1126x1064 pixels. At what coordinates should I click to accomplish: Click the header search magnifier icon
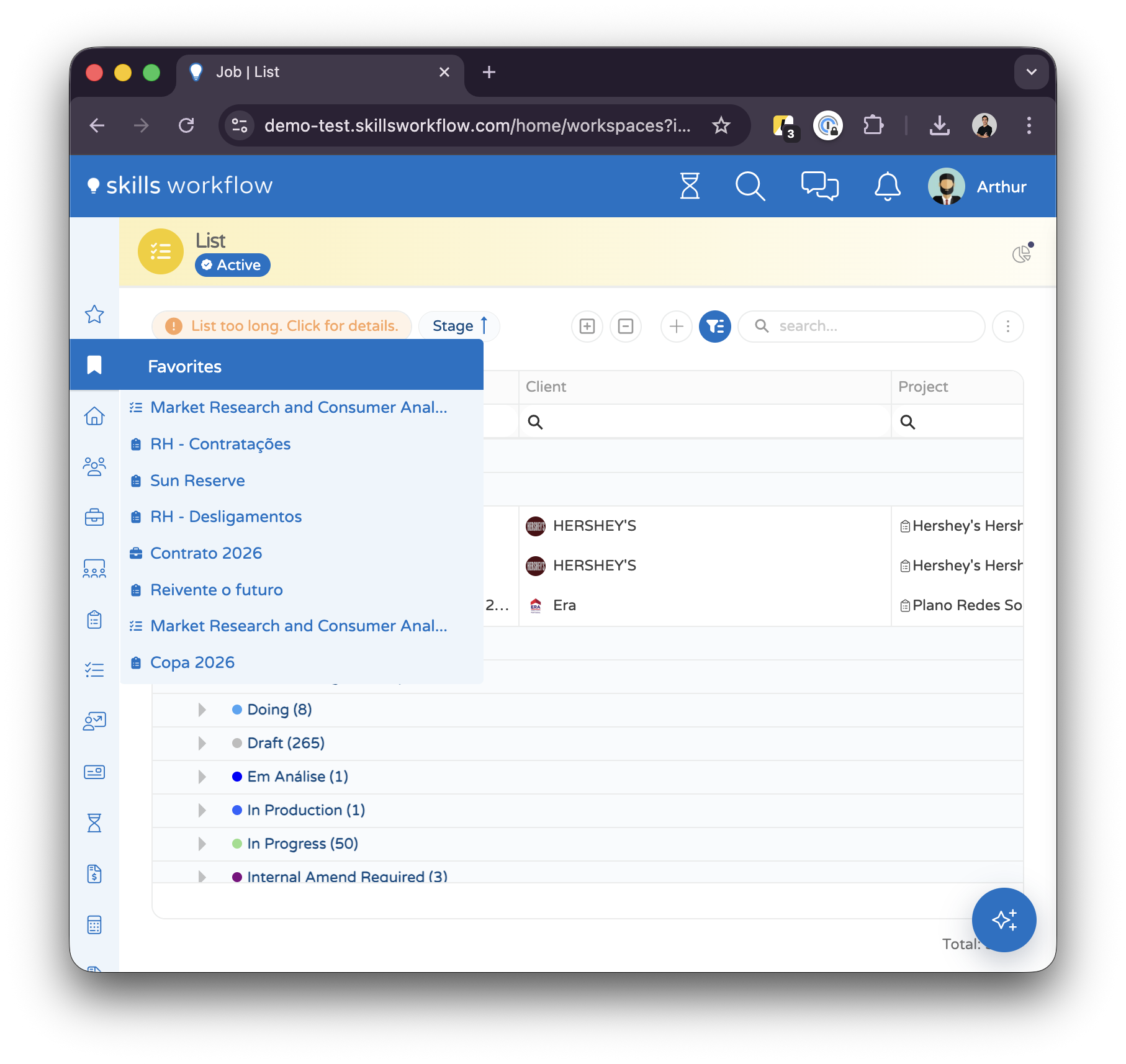(750, 186)
